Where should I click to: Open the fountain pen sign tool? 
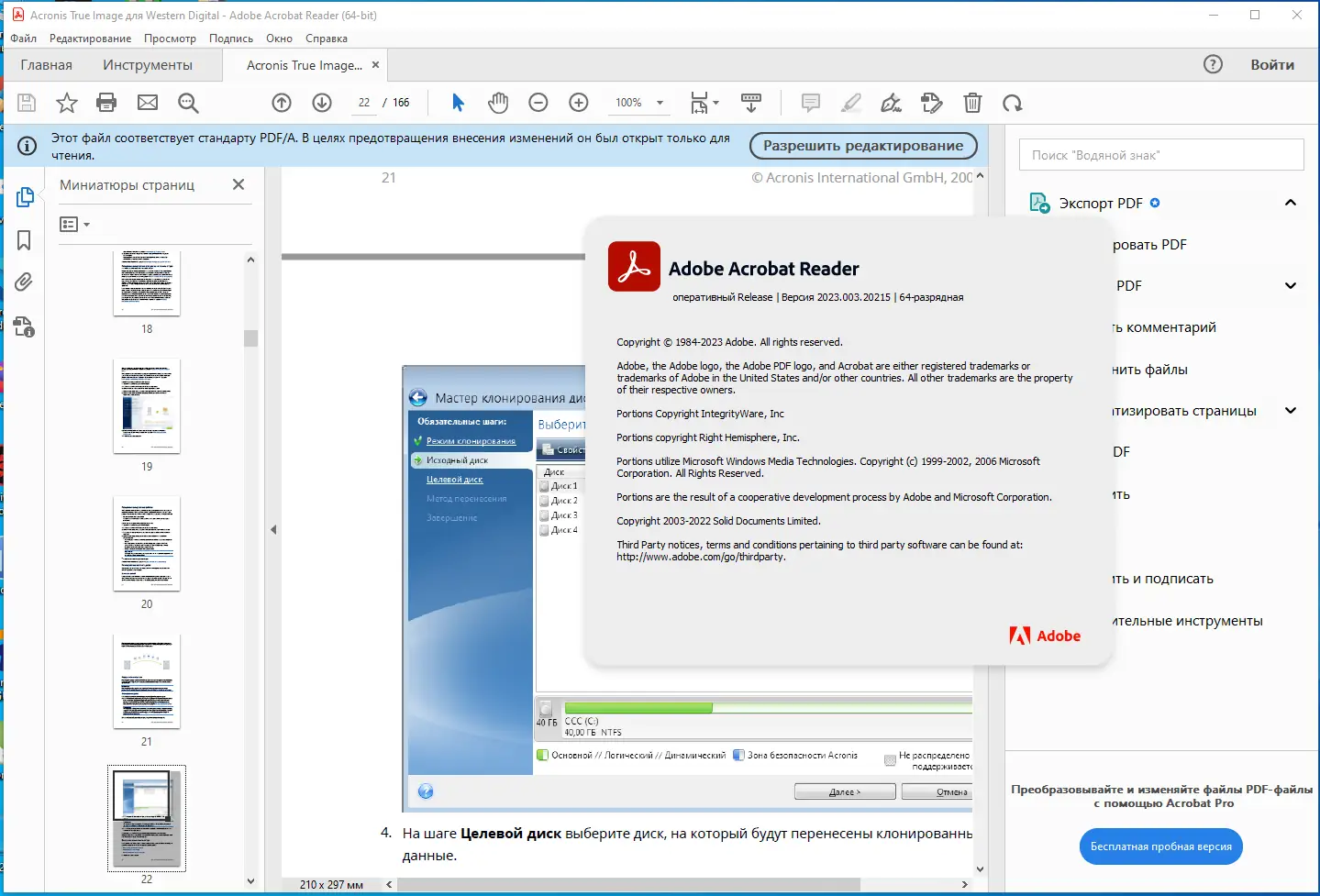click(x=891, y=103)
